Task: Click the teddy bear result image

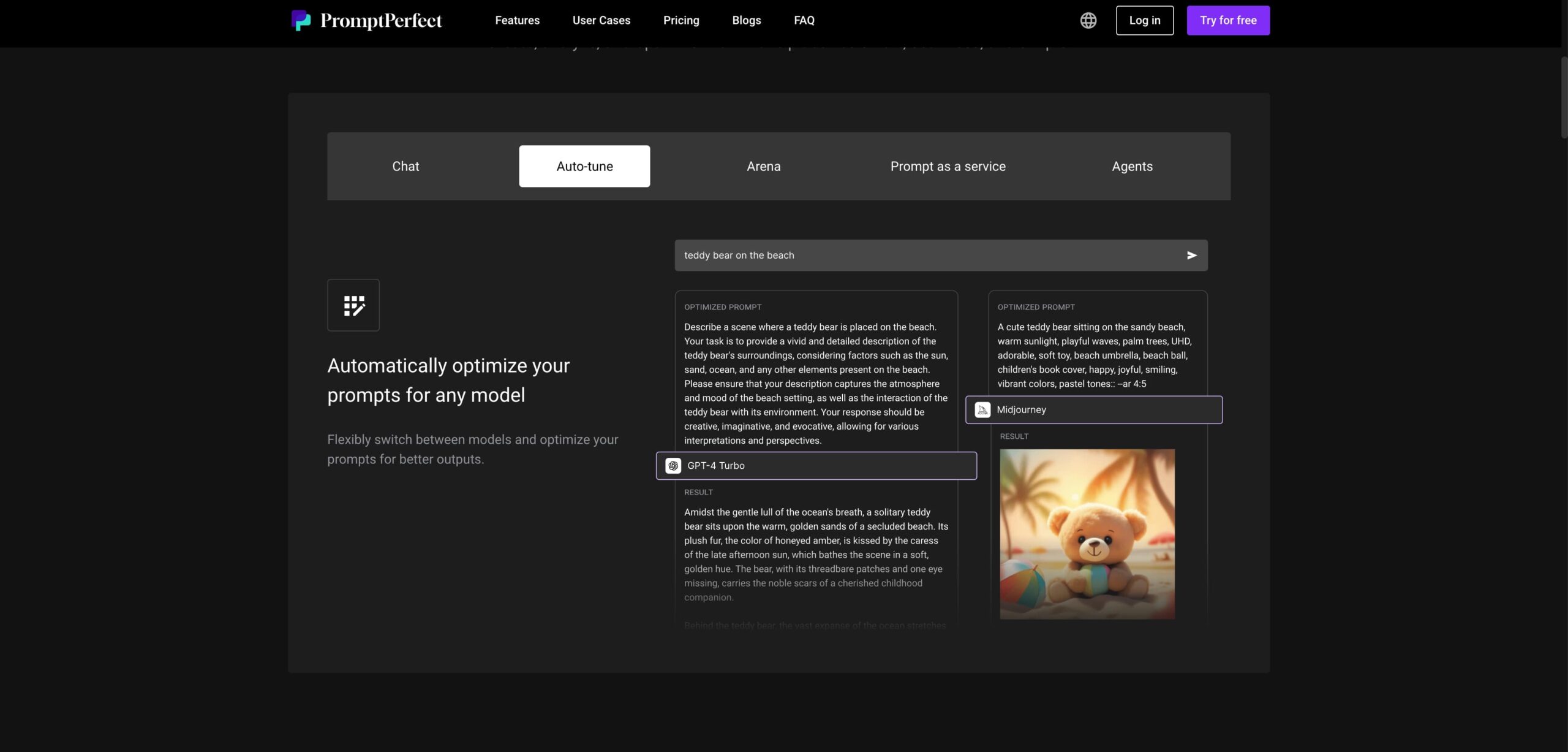Action: (1087, 533)
